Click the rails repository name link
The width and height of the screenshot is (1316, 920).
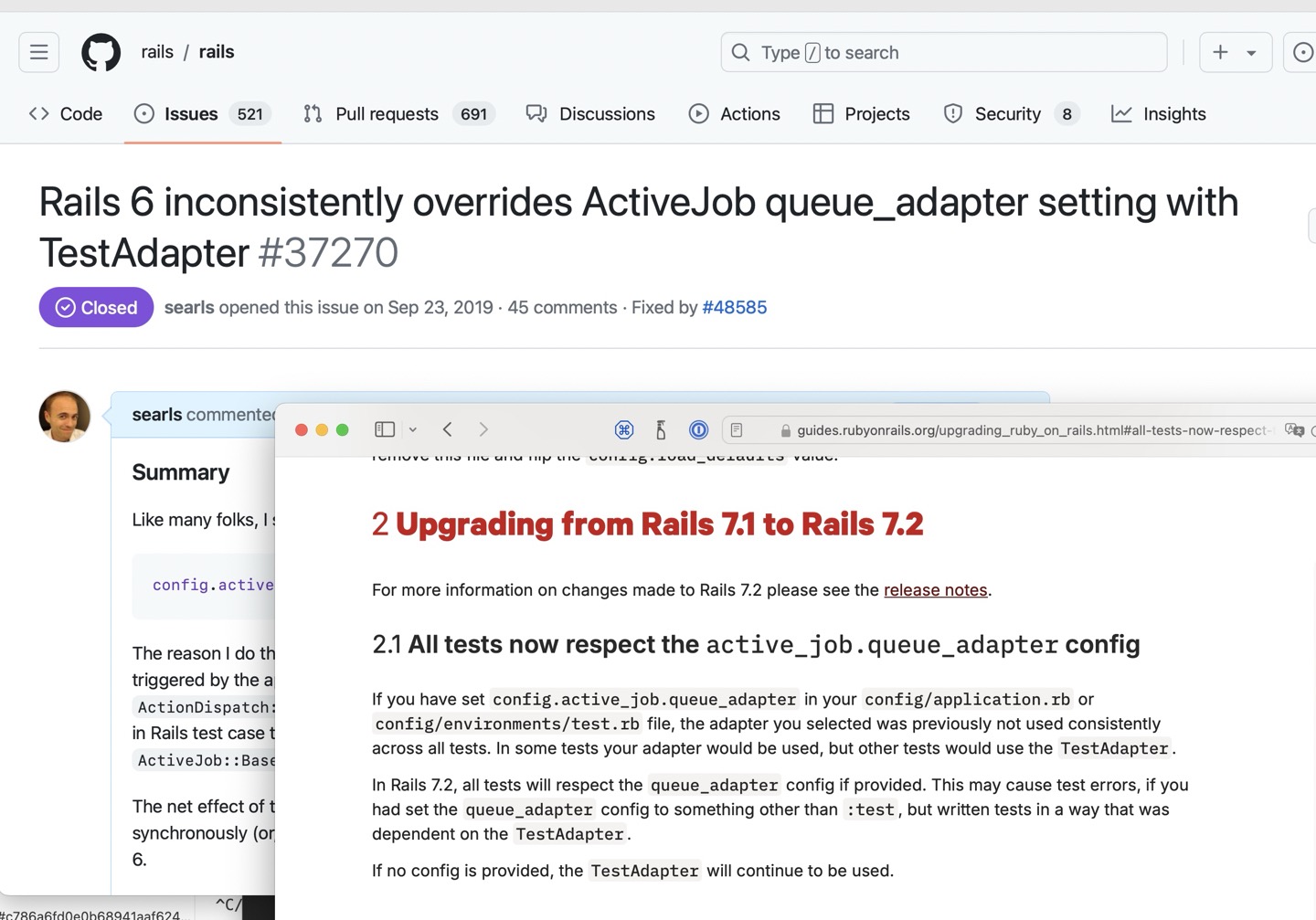coord(217,52)
